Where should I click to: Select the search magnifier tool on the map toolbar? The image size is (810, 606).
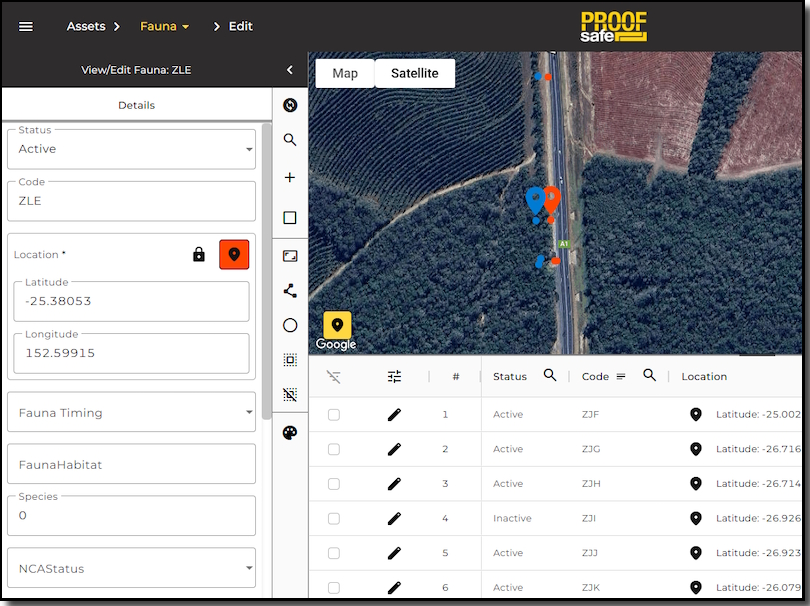[290, 140]
